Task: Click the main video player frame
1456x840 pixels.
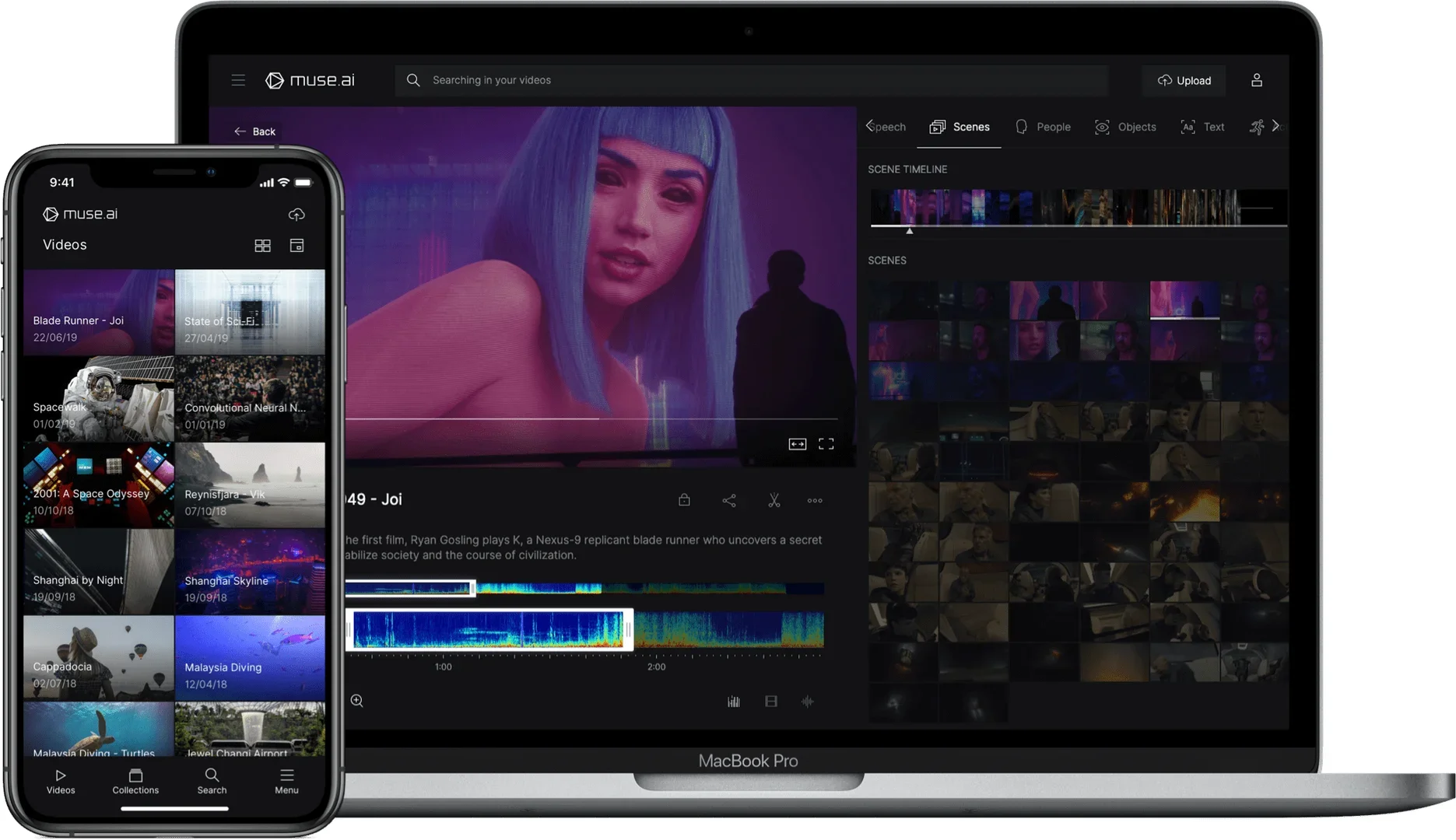Action: pyautogui.click(x=599, y=286)
